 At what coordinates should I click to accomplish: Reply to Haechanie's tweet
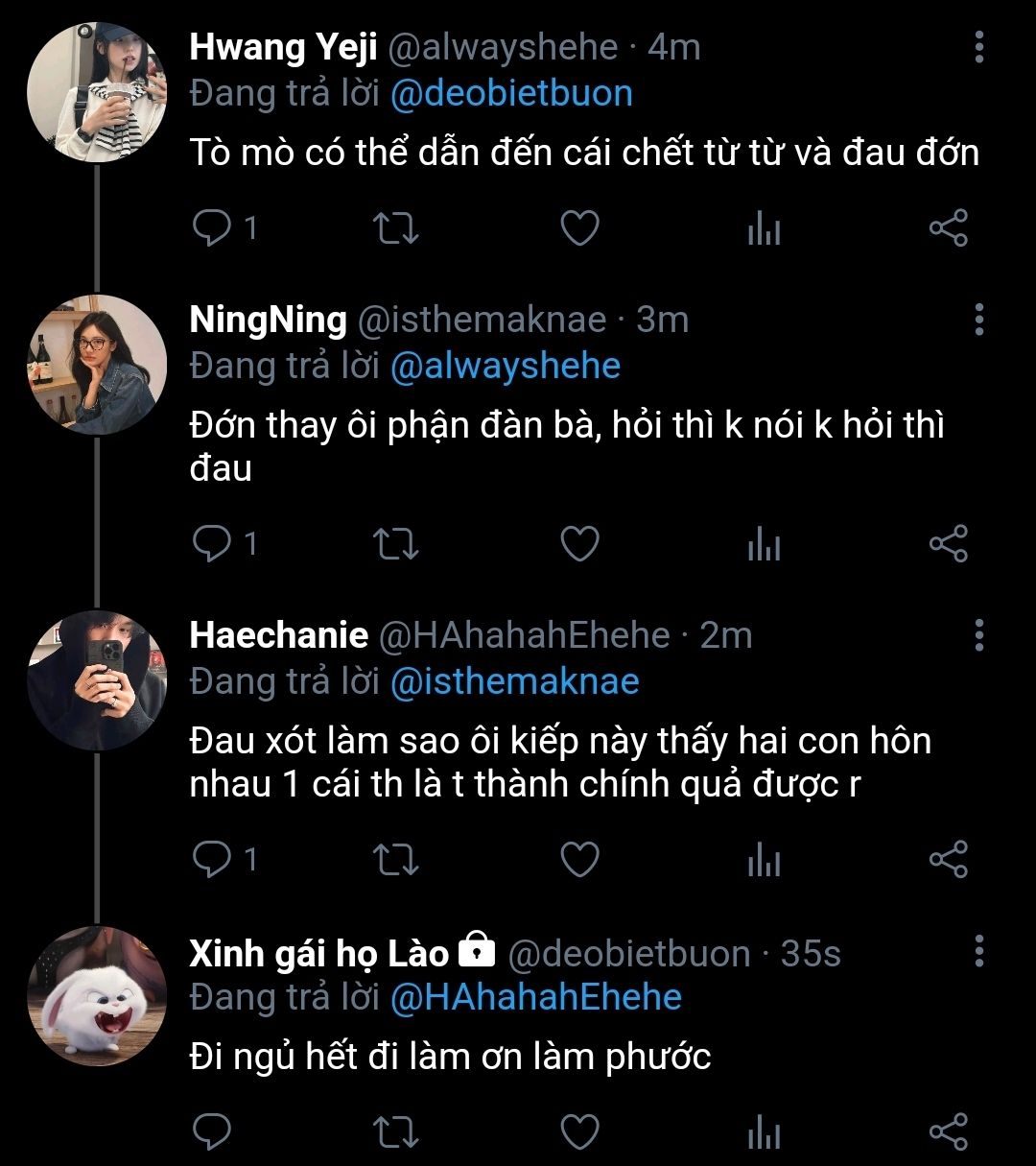click(211, 859)
